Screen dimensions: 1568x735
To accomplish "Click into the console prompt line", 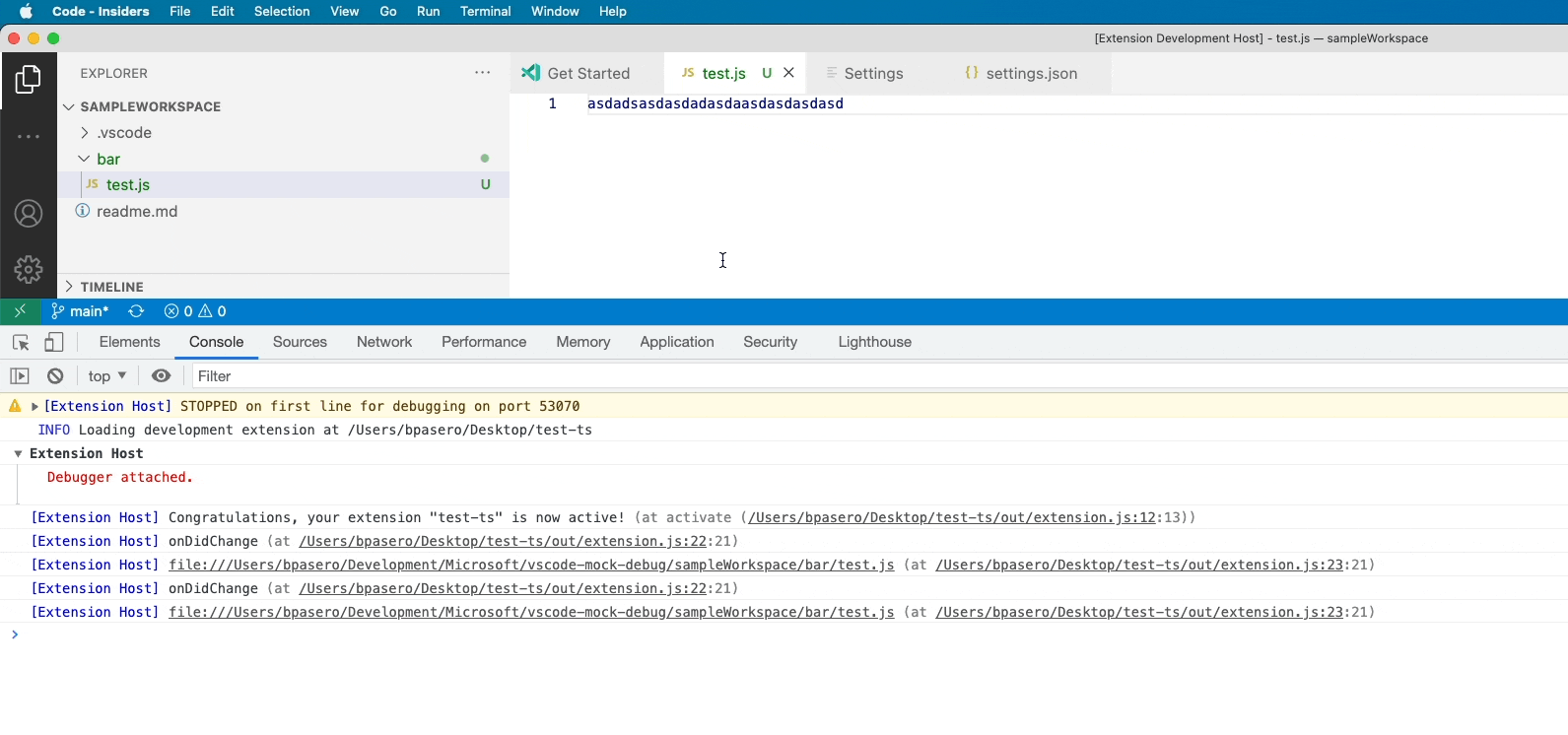I will pos(788,635).
